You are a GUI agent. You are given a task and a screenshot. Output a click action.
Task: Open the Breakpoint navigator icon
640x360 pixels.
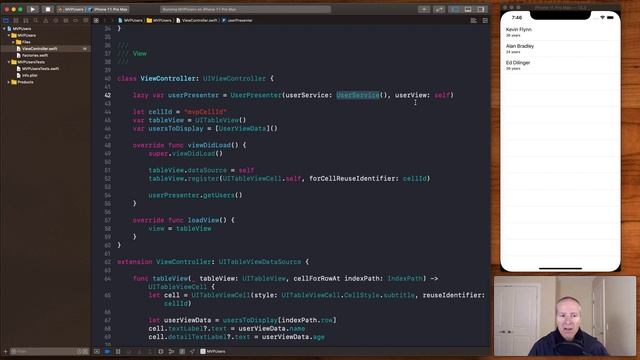(76, 20)
